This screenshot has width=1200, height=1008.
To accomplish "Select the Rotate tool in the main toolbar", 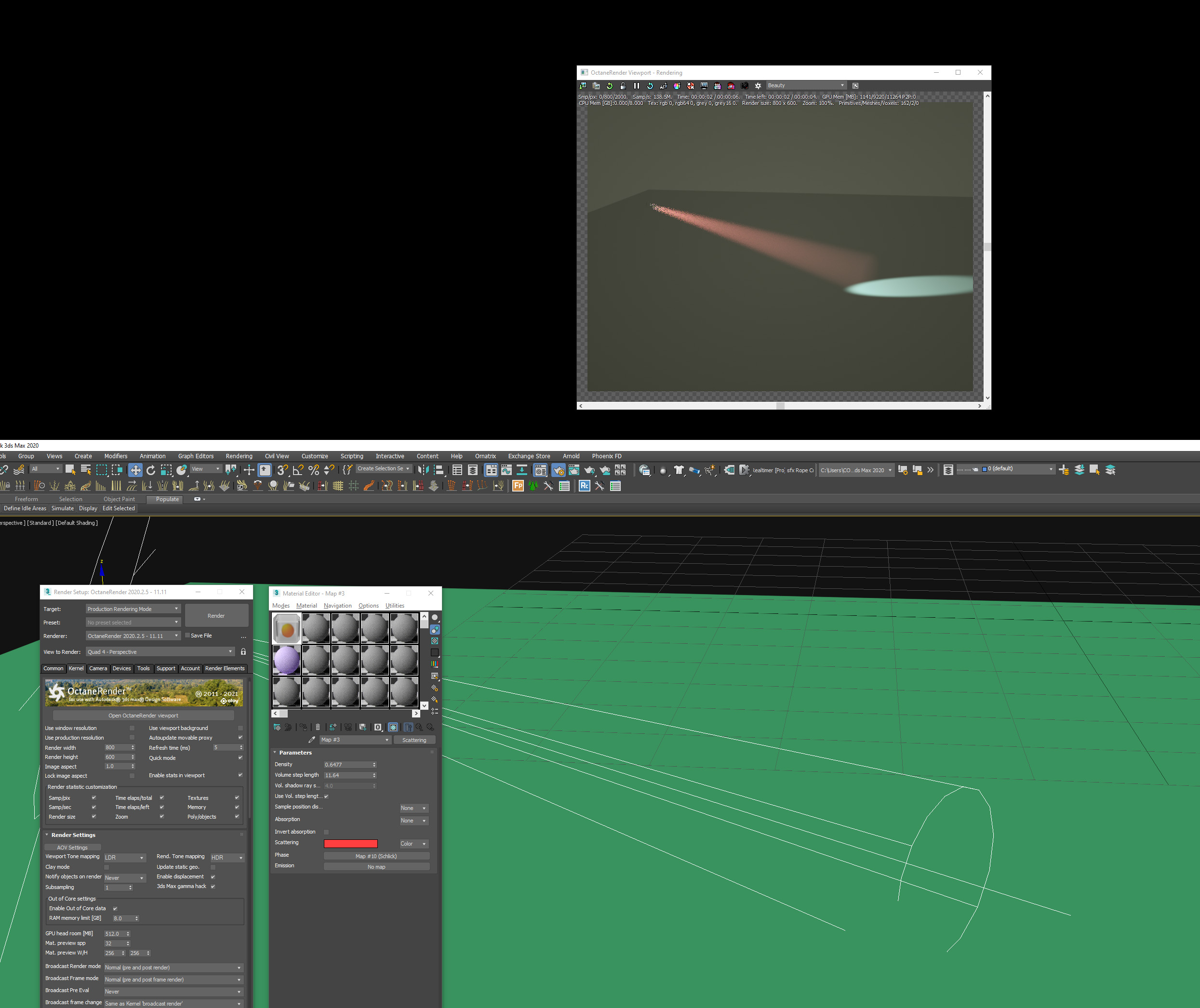I will (x=151, y=470).
